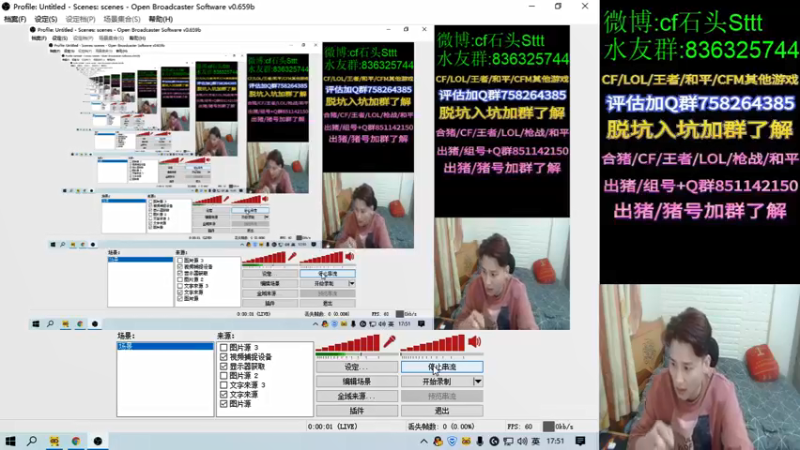Uncheck the 文字来源 source

(x=223, y=394)
